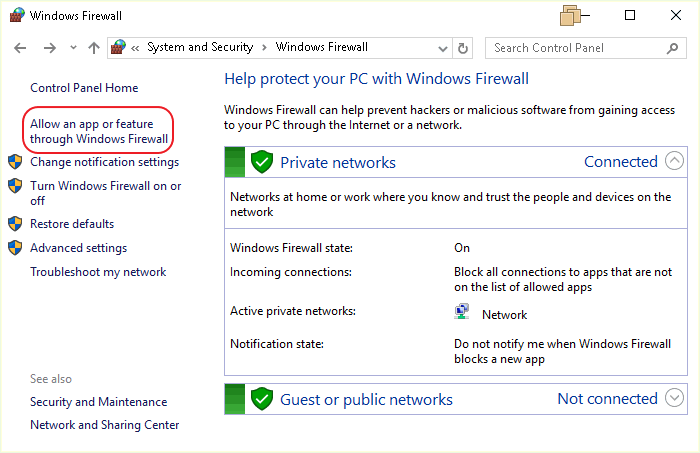Open address bar history dropdown
Screen dimensions: 700x453
(440, 48)
